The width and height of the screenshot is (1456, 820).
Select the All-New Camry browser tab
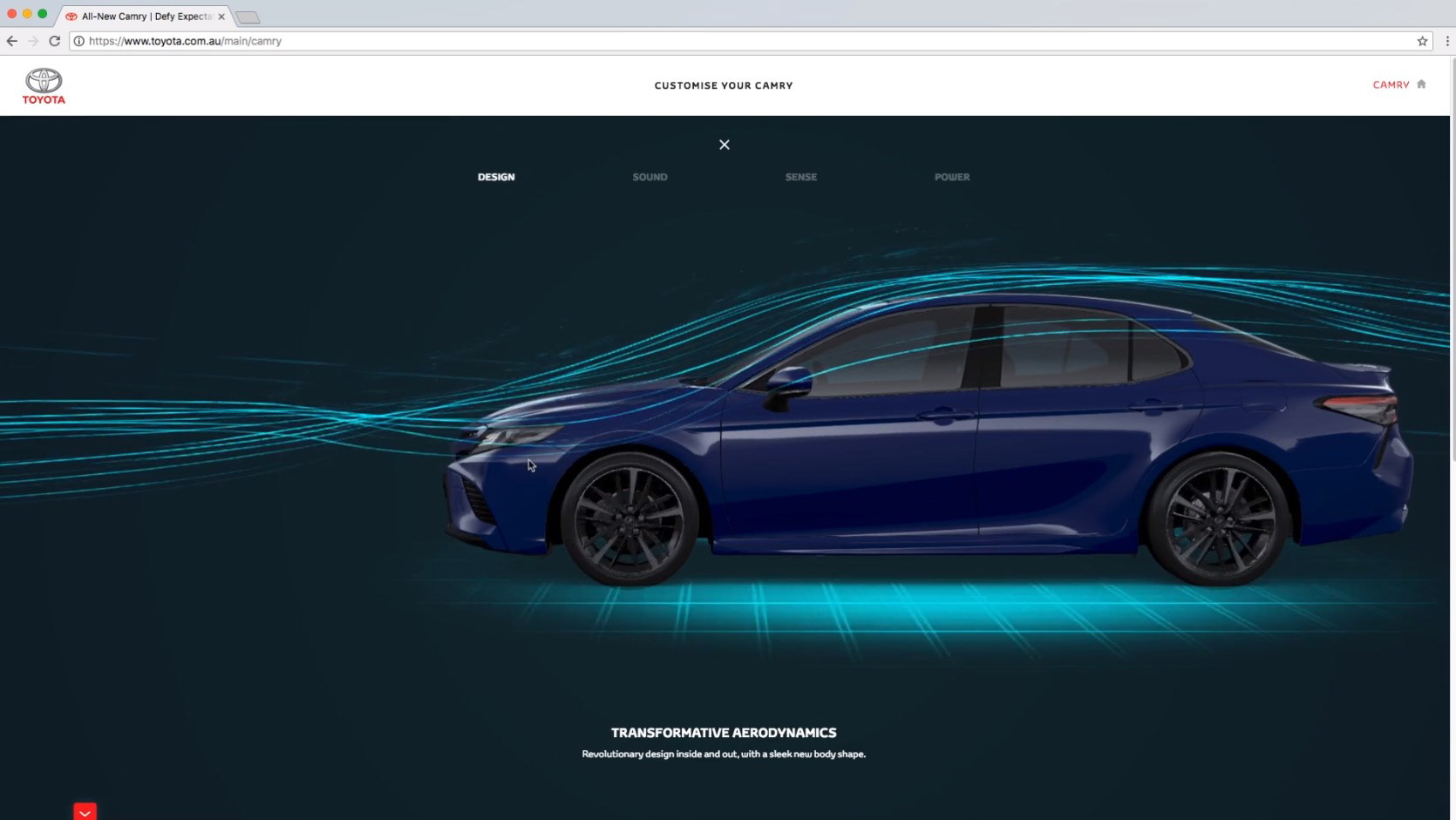144,17
